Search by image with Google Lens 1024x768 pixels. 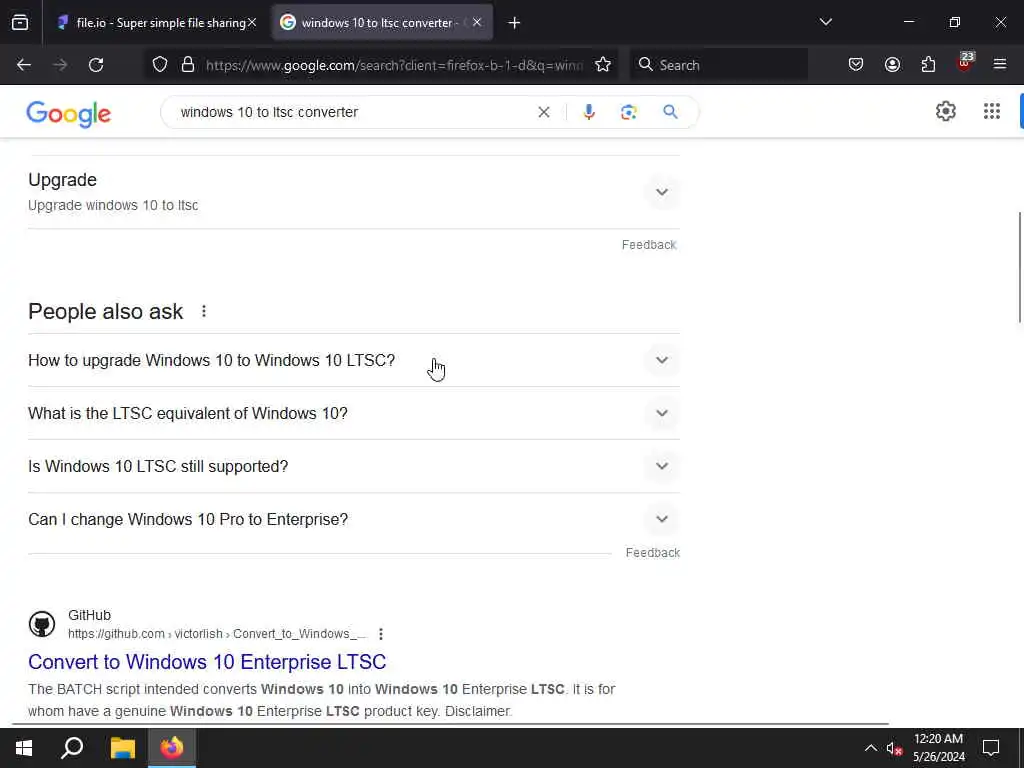[x=628, y=112]
